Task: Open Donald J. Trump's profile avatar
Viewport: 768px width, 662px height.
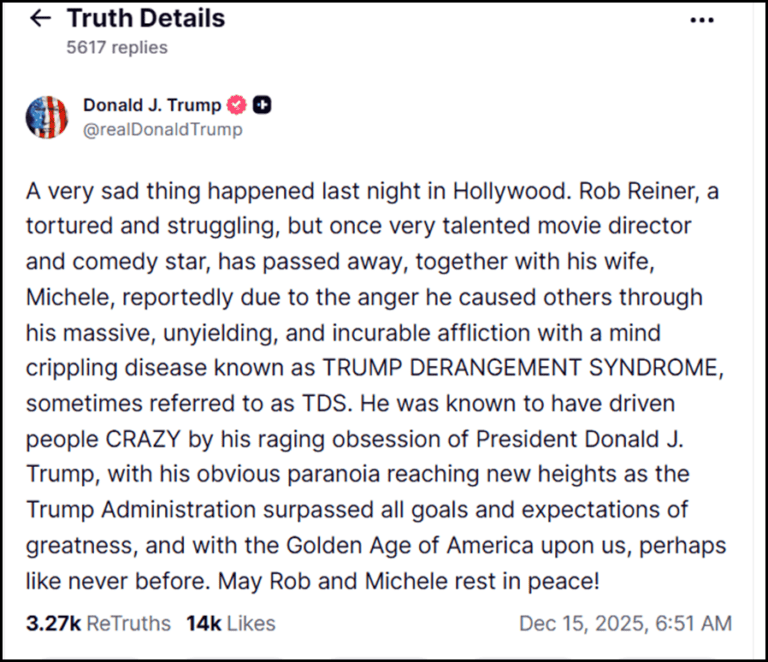Action: click(x=47, y=117)
